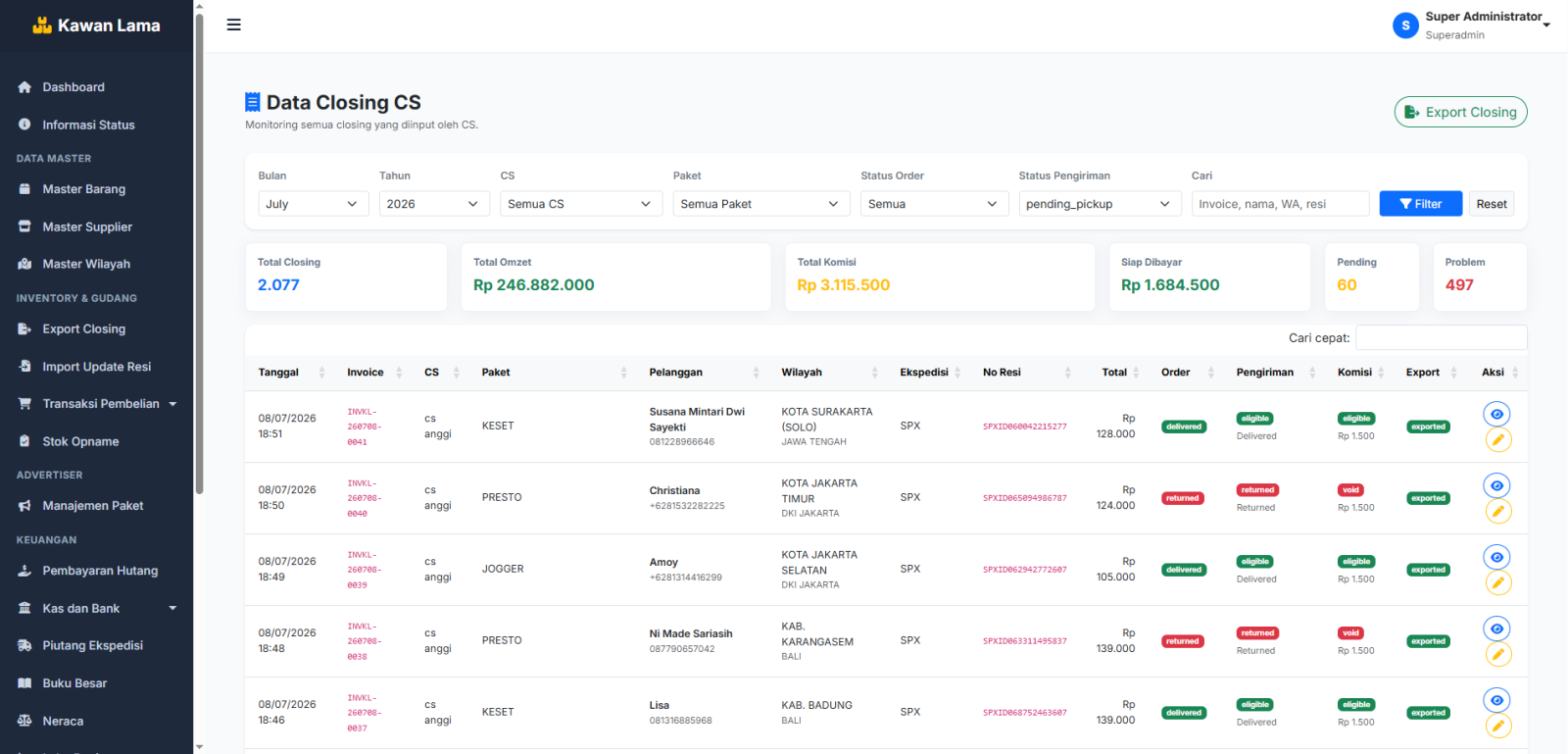Focus the Cari cepat quick search field
The image size is (1568, 754).
(x=1441, y=337)
